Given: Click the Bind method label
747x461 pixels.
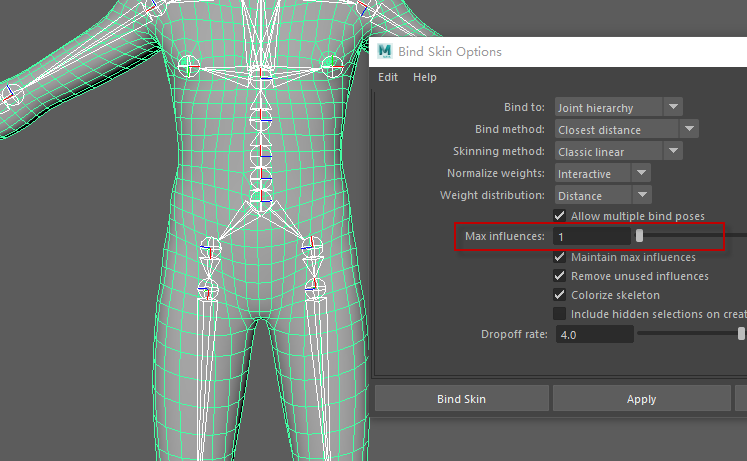Looking at the screenshot, I should click(x=510, y=129).
